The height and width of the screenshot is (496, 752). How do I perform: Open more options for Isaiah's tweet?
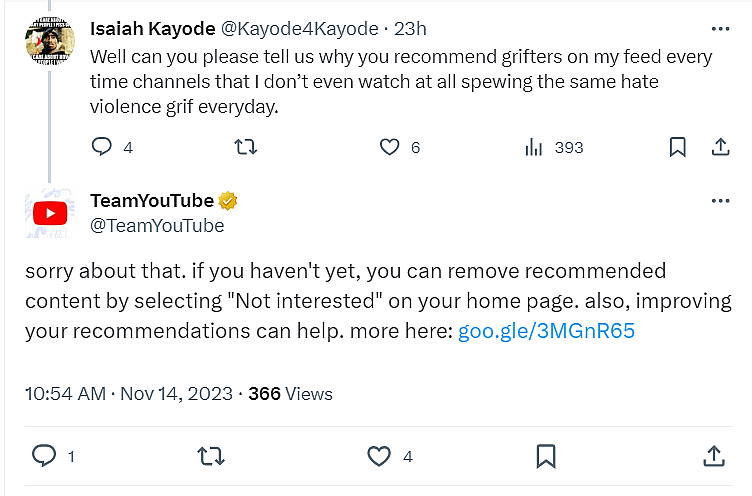(x=720, y=28)
